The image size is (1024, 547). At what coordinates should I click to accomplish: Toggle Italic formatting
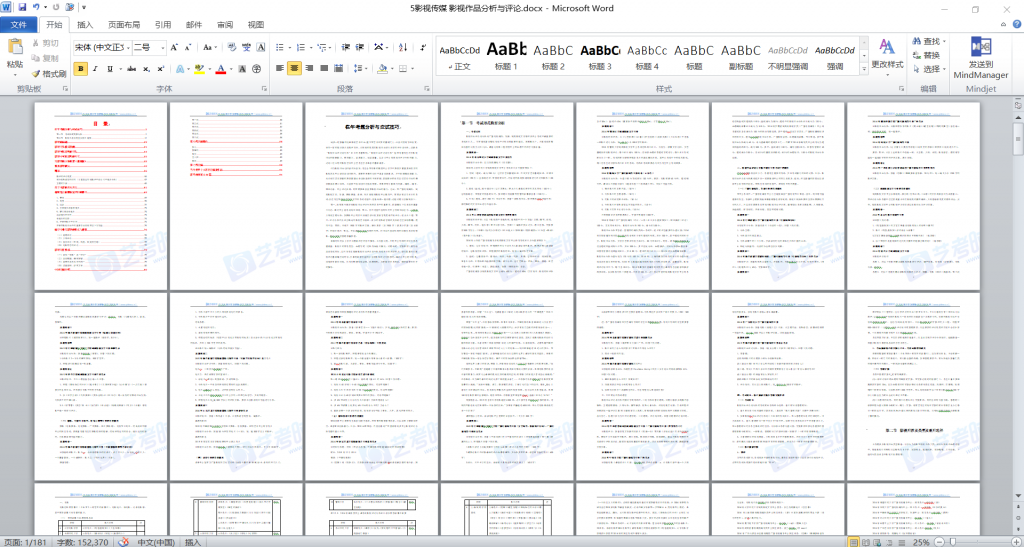[x=97, y=69]
